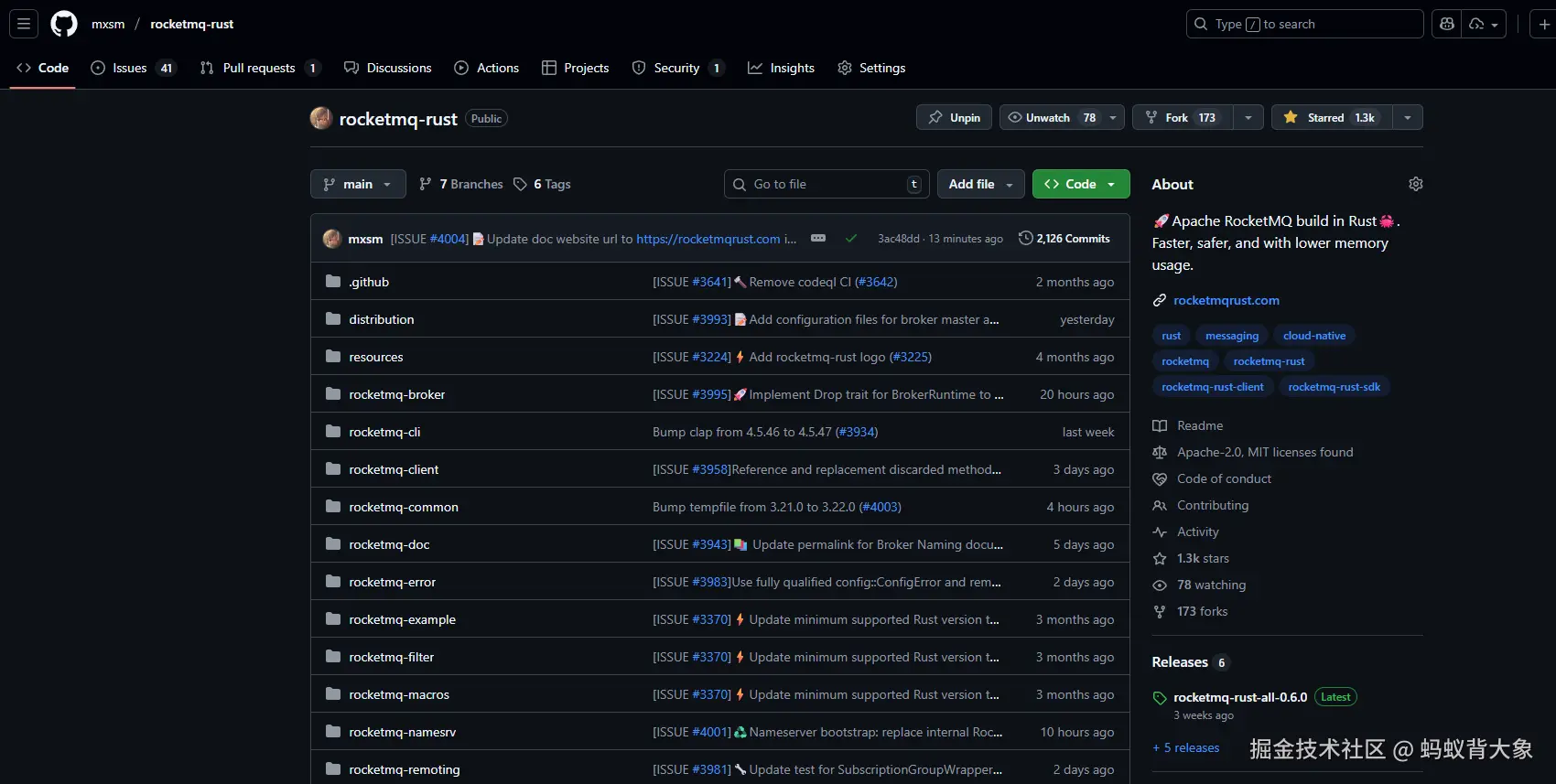Viewport: 1556px width, 784px height.
Task: Switch to the Pull requests tab
Action: pyautogui.click(x=259, y=68)
